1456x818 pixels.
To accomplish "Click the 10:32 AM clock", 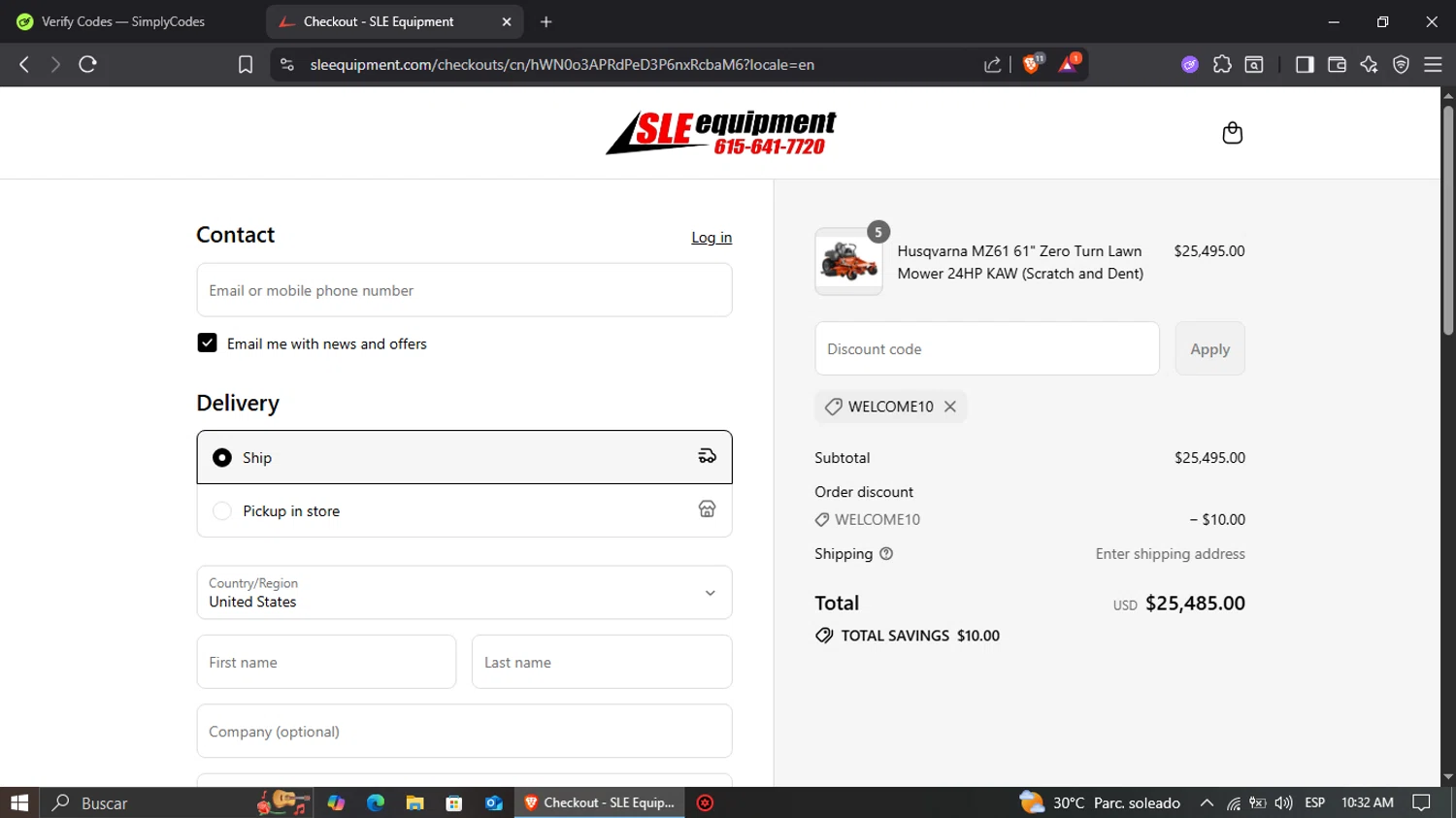I will (x=1367, y=802).
